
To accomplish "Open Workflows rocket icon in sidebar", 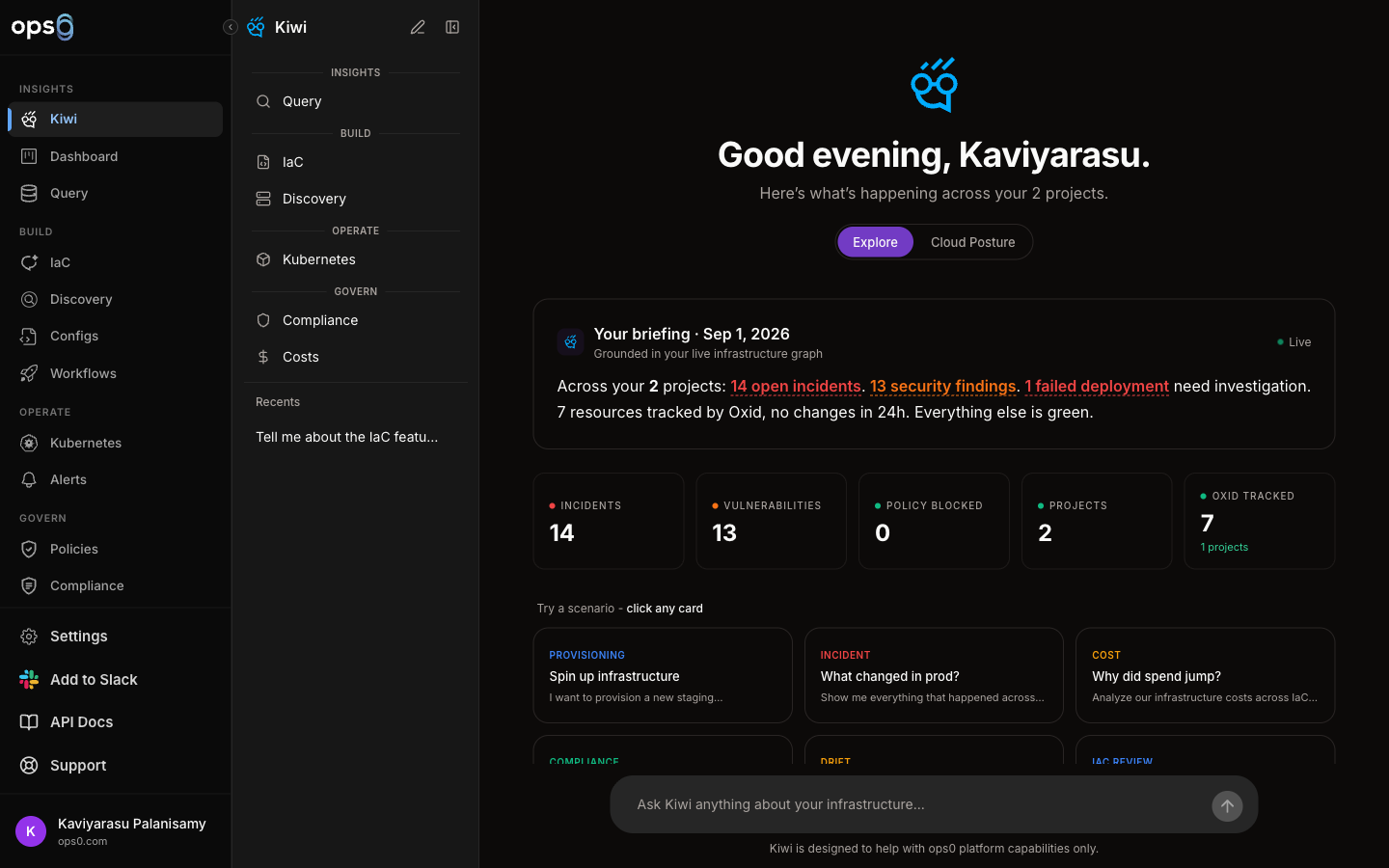I will (x=29, y=373).
